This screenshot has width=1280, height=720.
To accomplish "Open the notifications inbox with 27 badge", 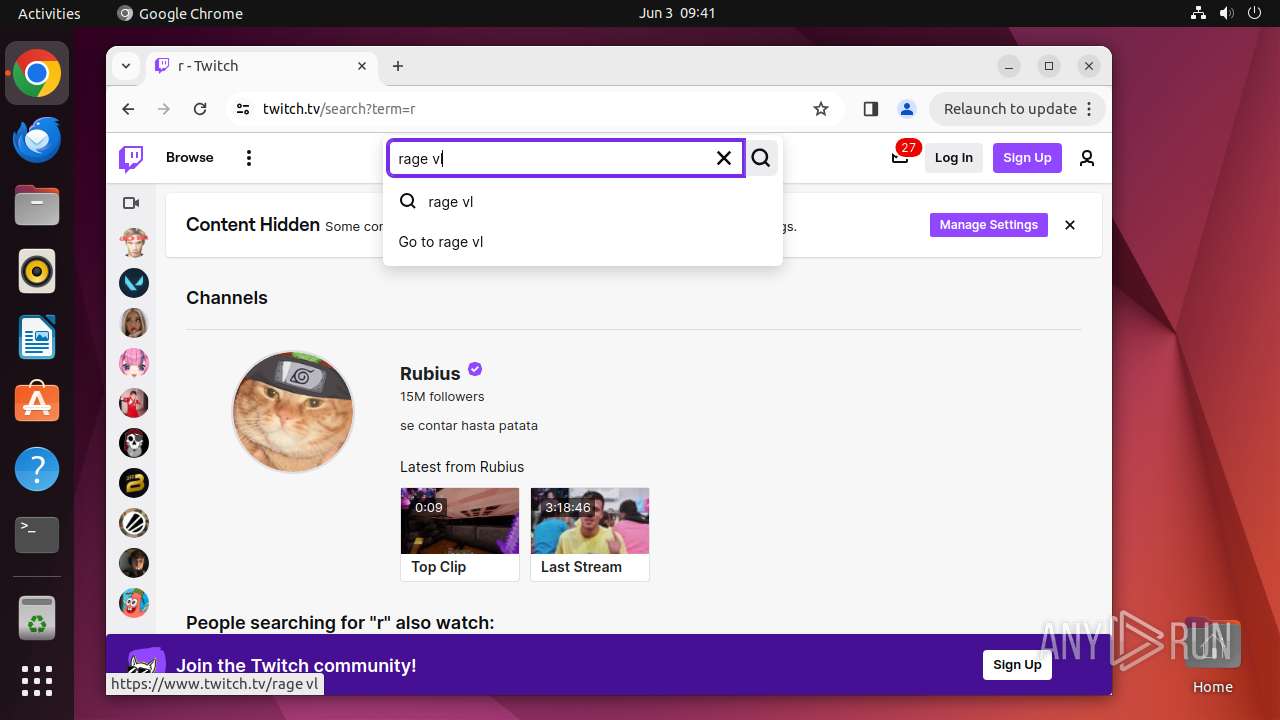I will pos(900,157).
